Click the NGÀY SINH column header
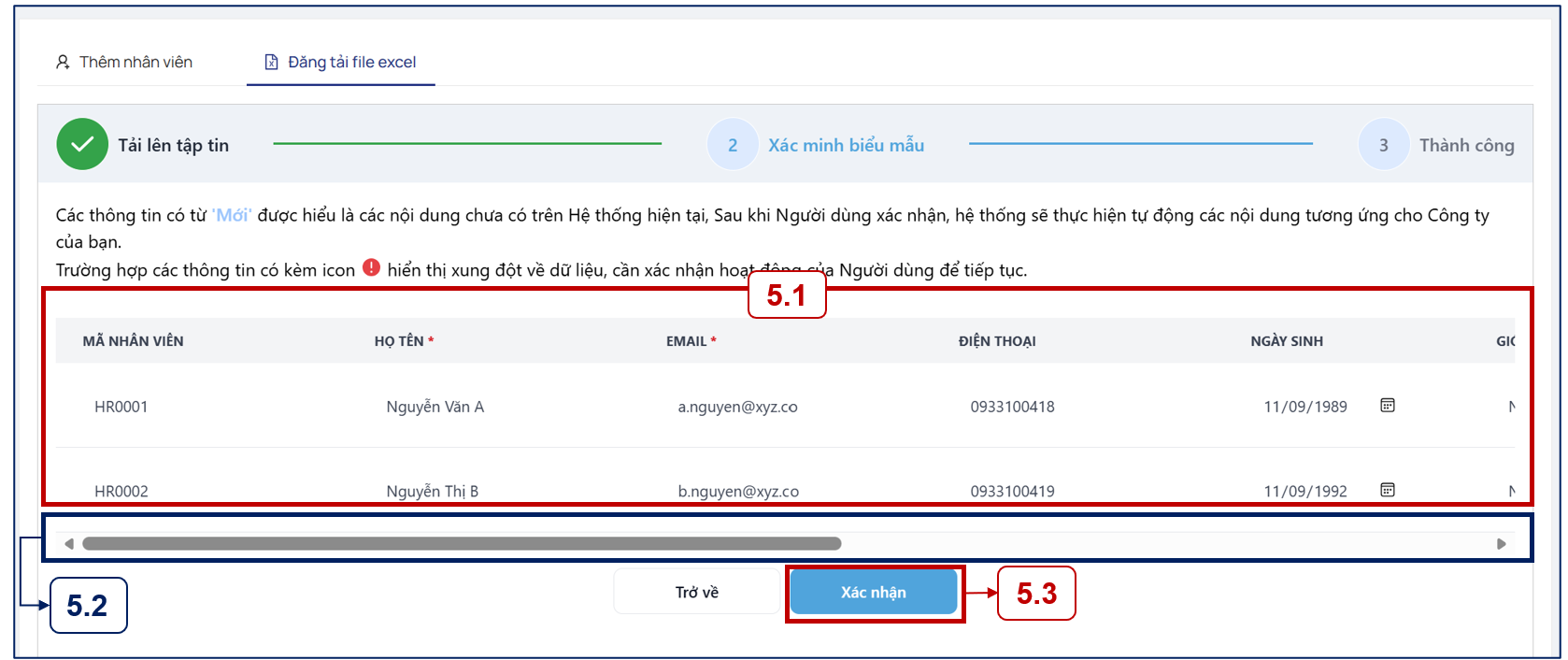Image resolution: width=1568 pixels, height=660 pixels. click(x=1287, y=341)
